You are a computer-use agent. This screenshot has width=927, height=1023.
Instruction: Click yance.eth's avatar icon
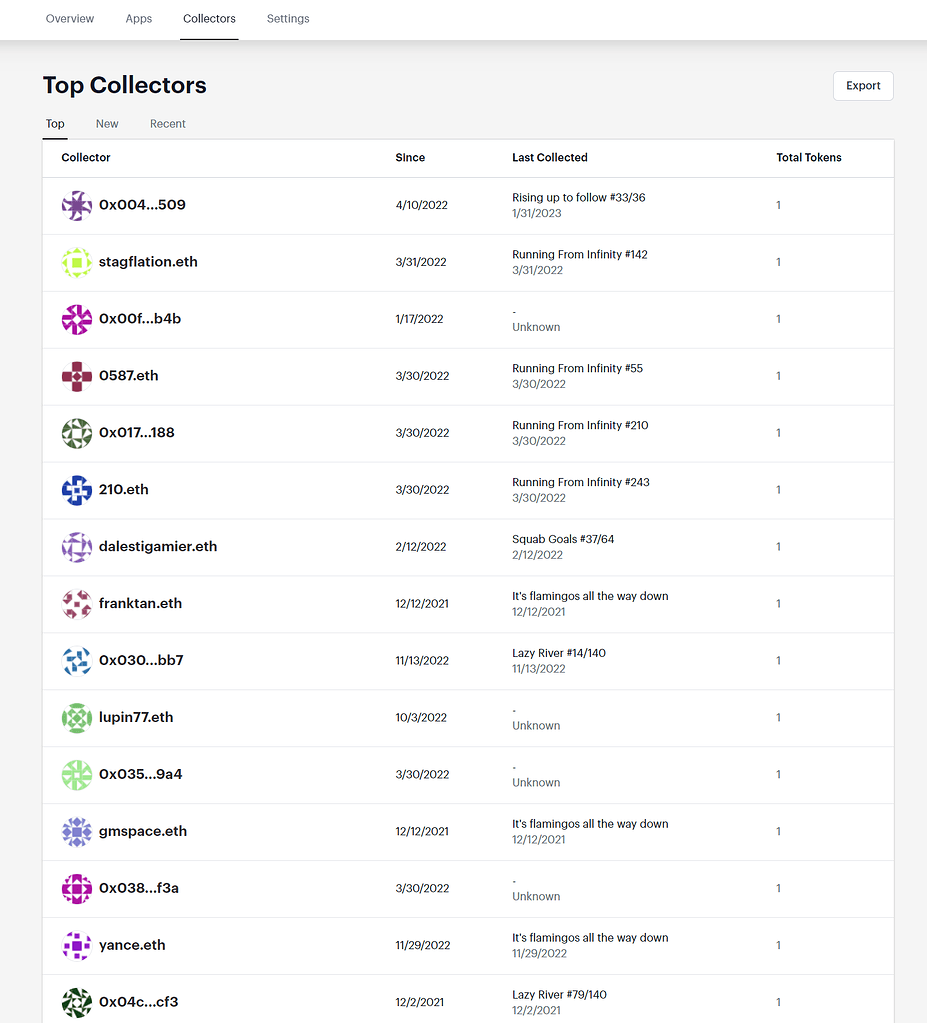click(76, 945)
